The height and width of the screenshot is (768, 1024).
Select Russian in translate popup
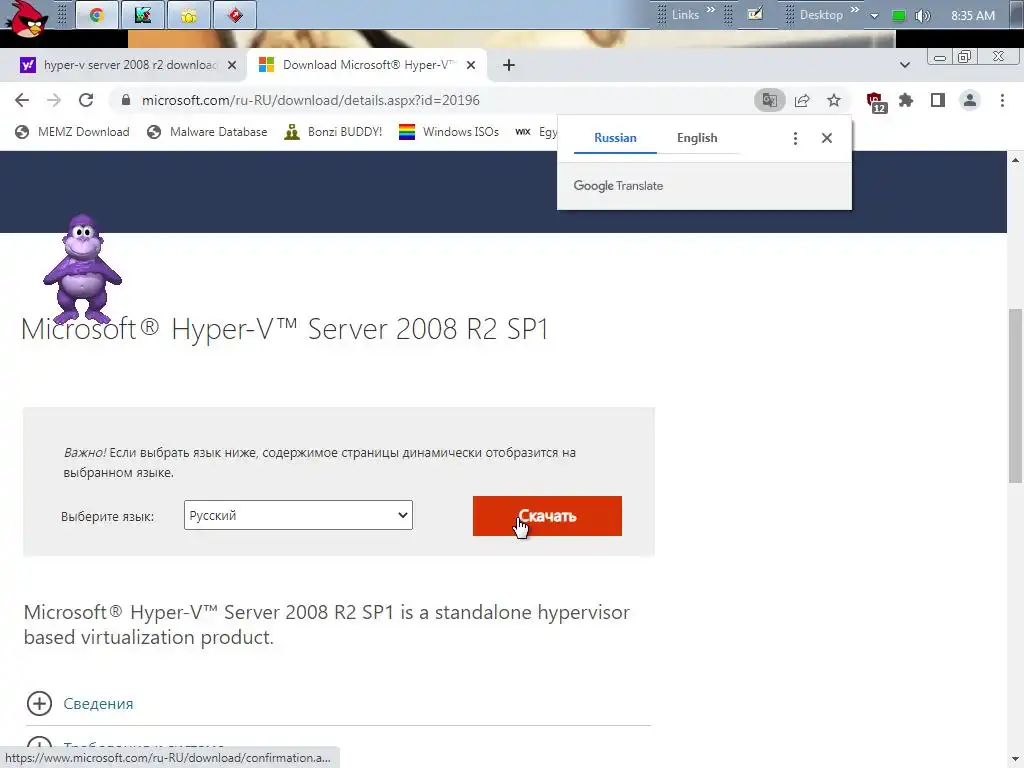click(x=615, y=138)
